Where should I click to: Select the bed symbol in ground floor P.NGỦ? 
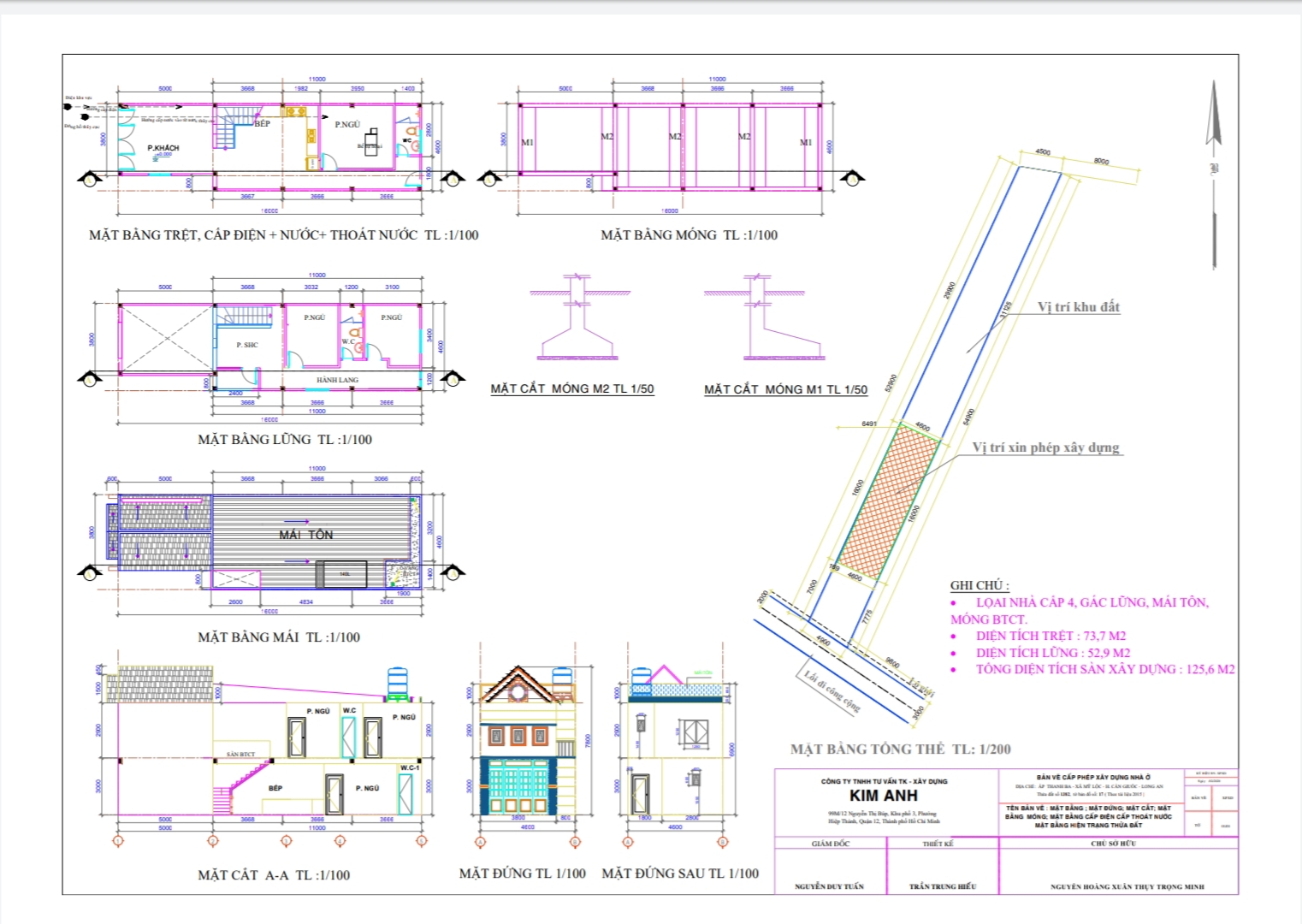pyautogui.click(x=371, y=142)
